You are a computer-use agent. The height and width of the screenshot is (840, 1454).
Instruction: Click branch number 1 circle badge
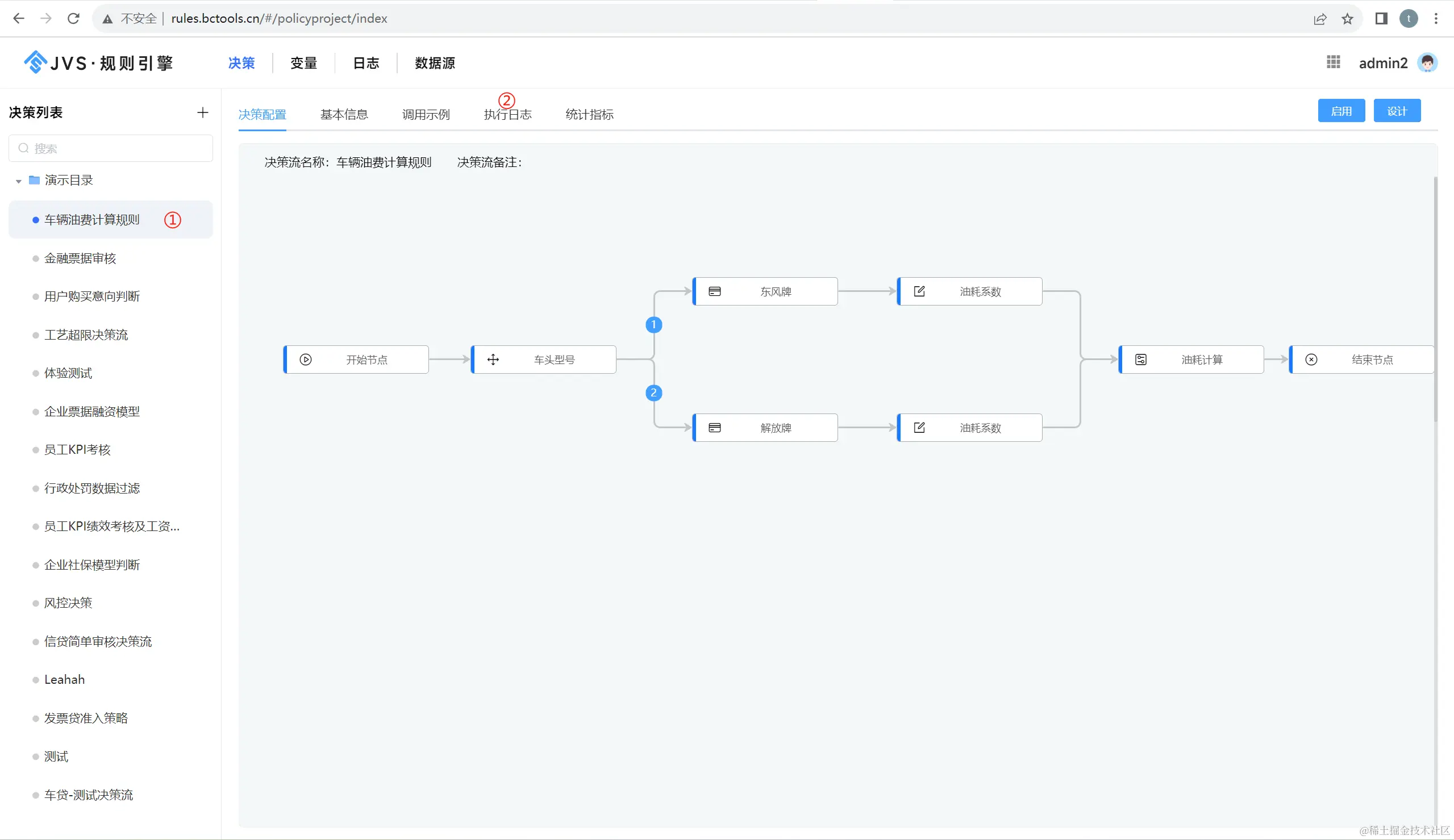(x=653, y=325)
